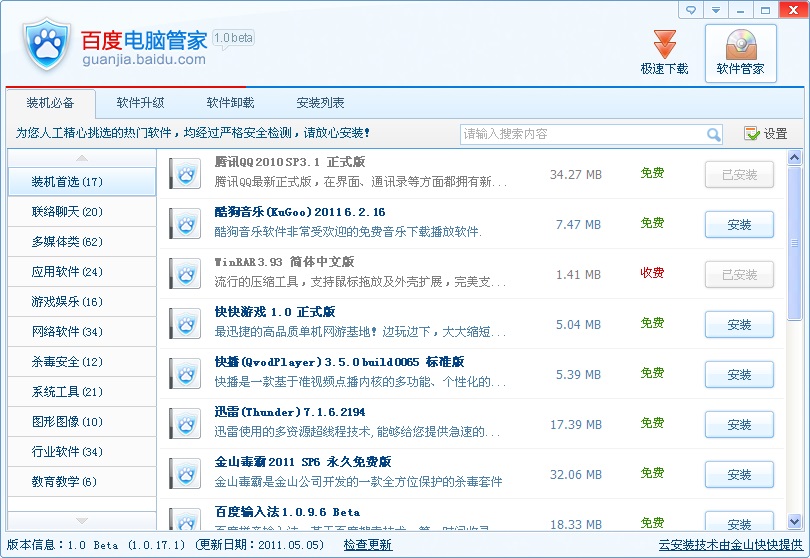Switch to the 软件升级 tab
This screenshot has width=810, height=558.
click(140, 103)
